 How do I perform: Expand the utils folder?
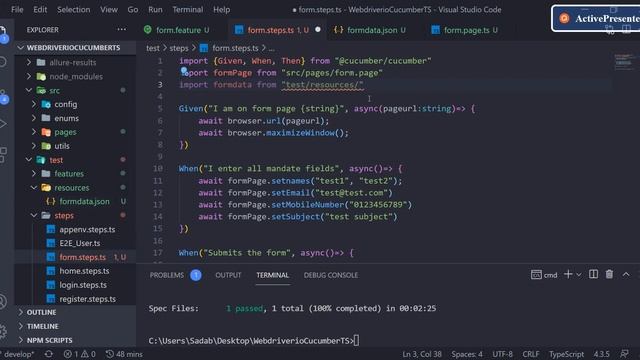[76, 146]
